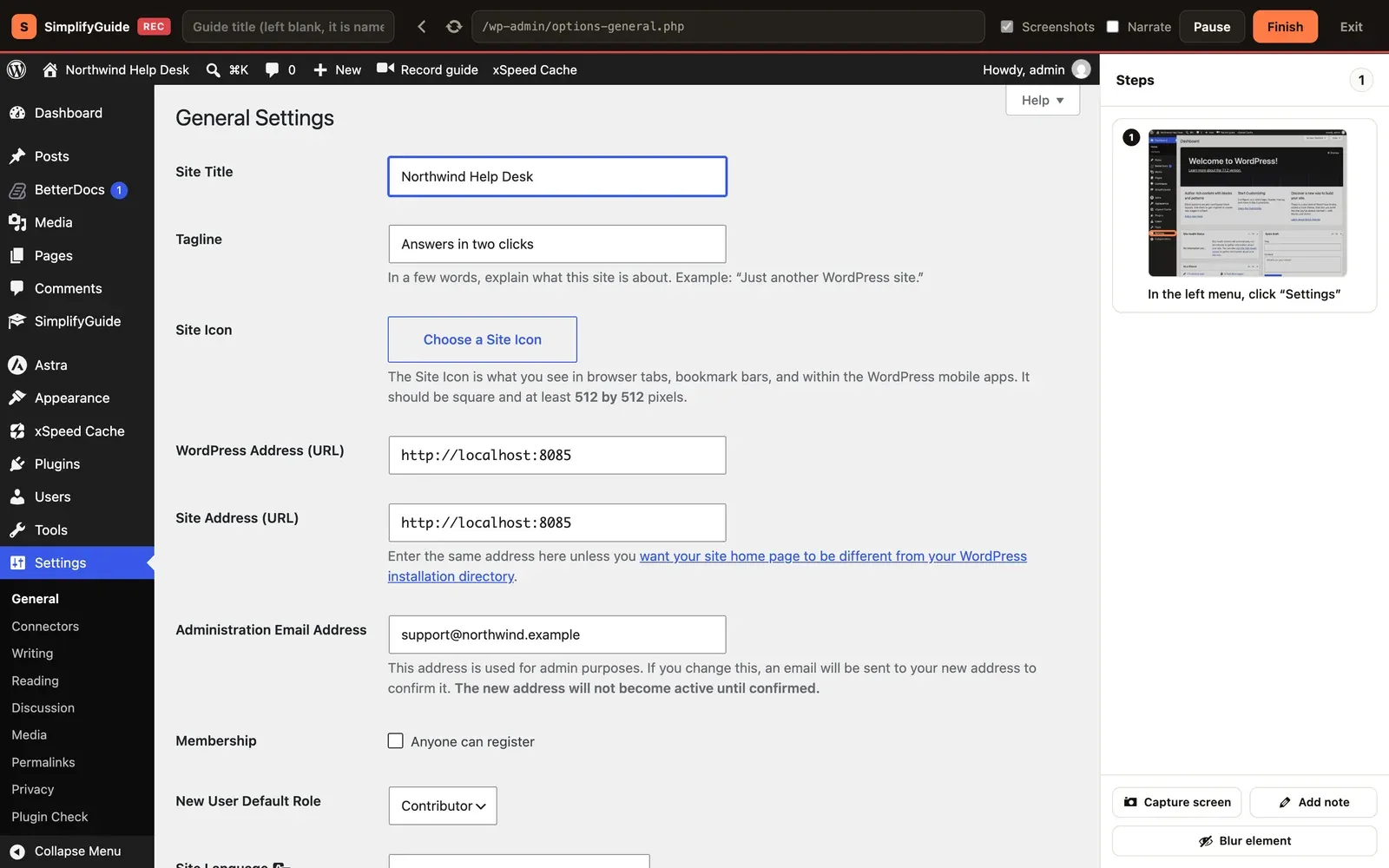Toggle the Screenshots checkbox
This screenshot has width=1389, height=868.
pos(1007,27)
